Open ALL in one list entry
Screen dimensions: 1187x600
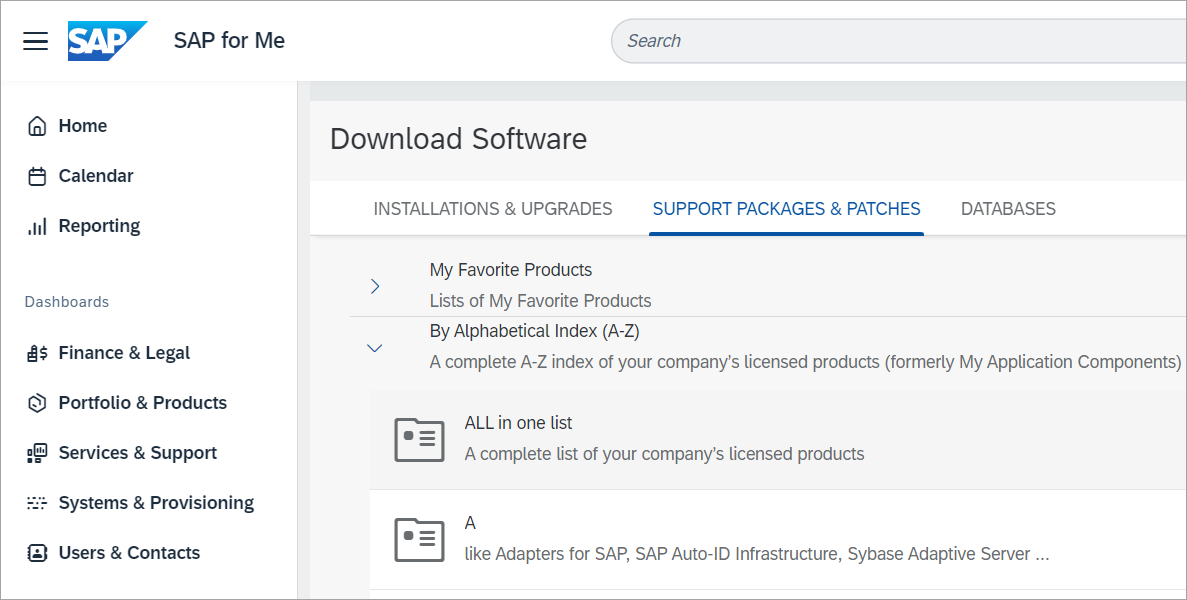pos(778,440)
